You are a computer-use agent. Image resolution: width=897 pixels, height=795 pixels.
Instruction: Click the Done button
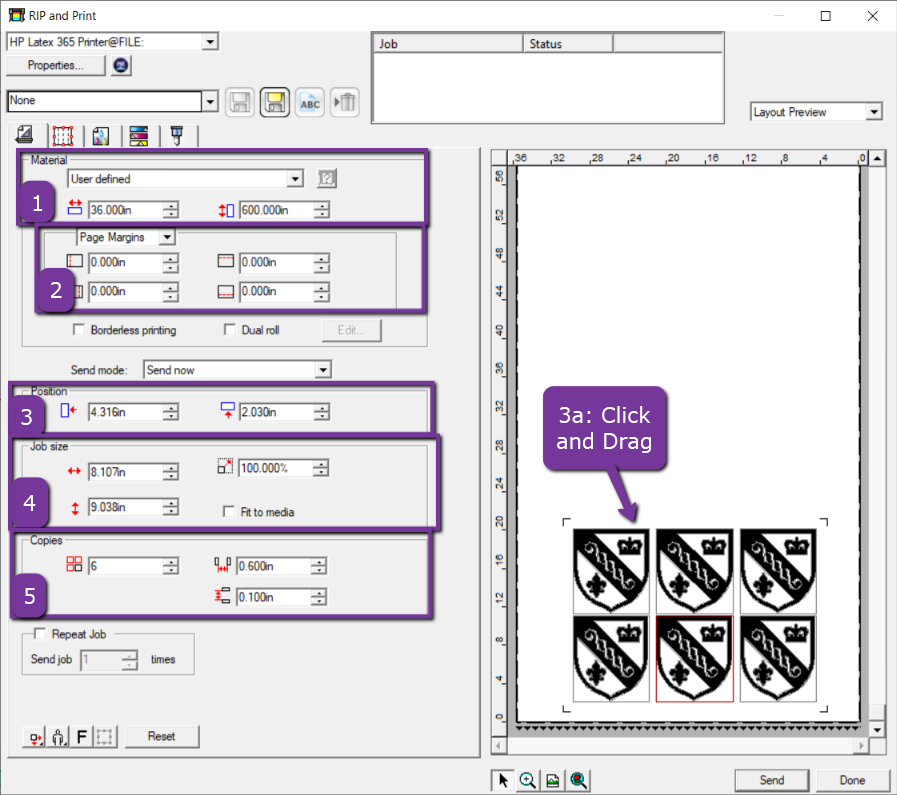click(x=852, y=780)
